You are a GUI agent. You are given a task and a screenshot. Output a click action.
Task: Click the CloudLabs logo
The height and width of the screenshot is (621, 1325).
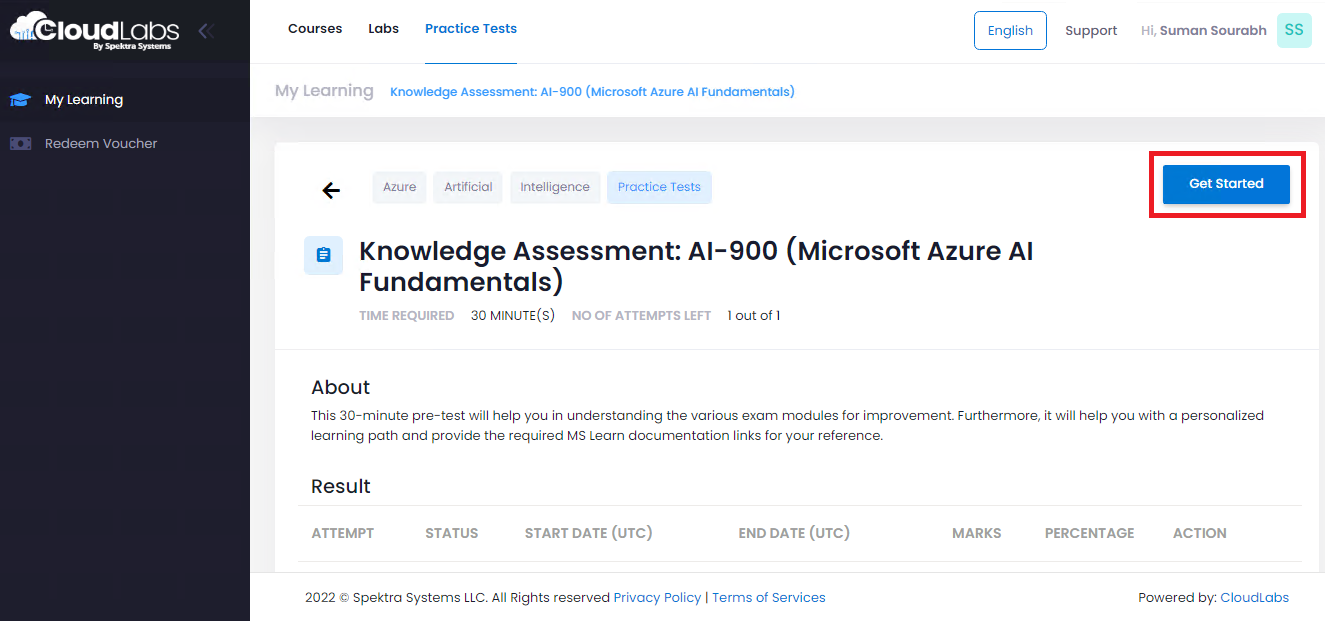pos(95,30)
